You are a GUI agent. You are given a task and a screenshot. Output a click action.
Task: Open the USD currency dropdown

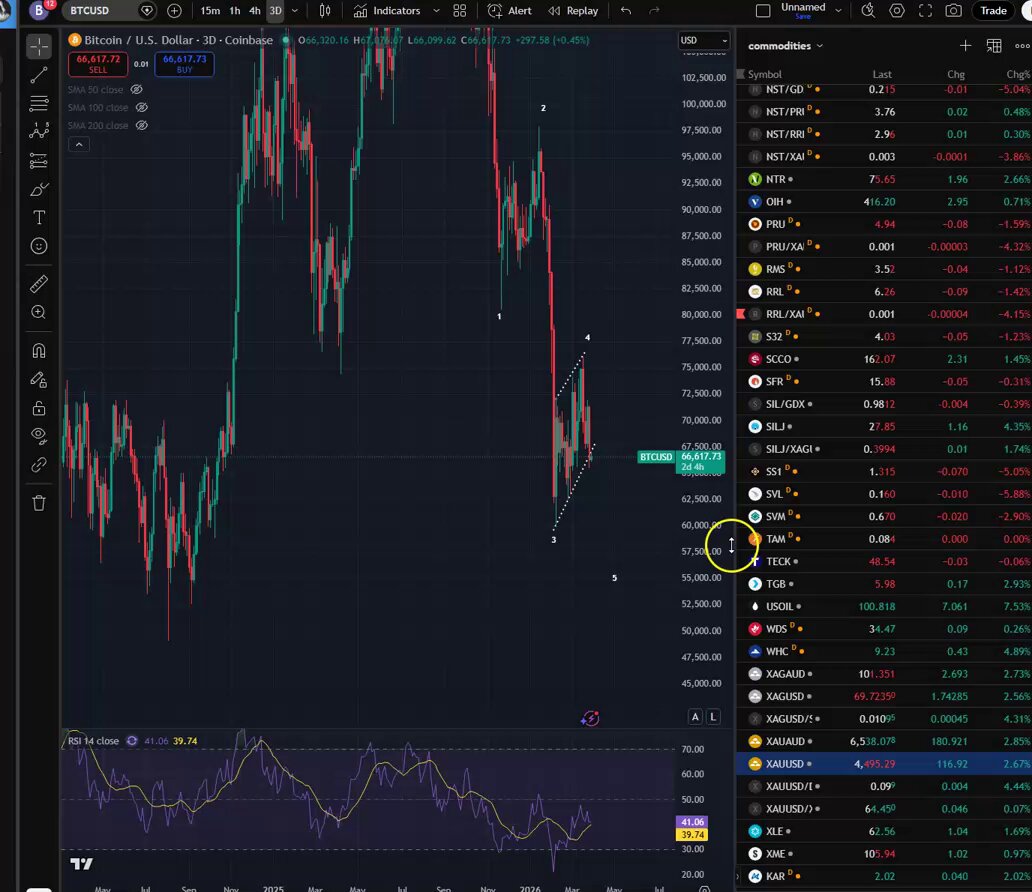point(704,40)
